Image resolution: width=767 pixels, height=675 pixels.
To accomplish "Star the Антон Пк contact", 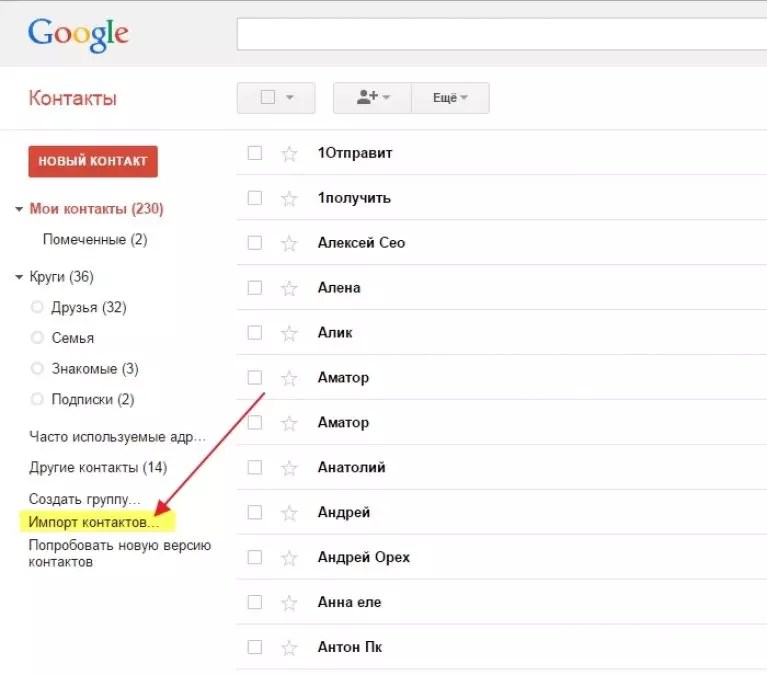I will click(x=289, y=648).
